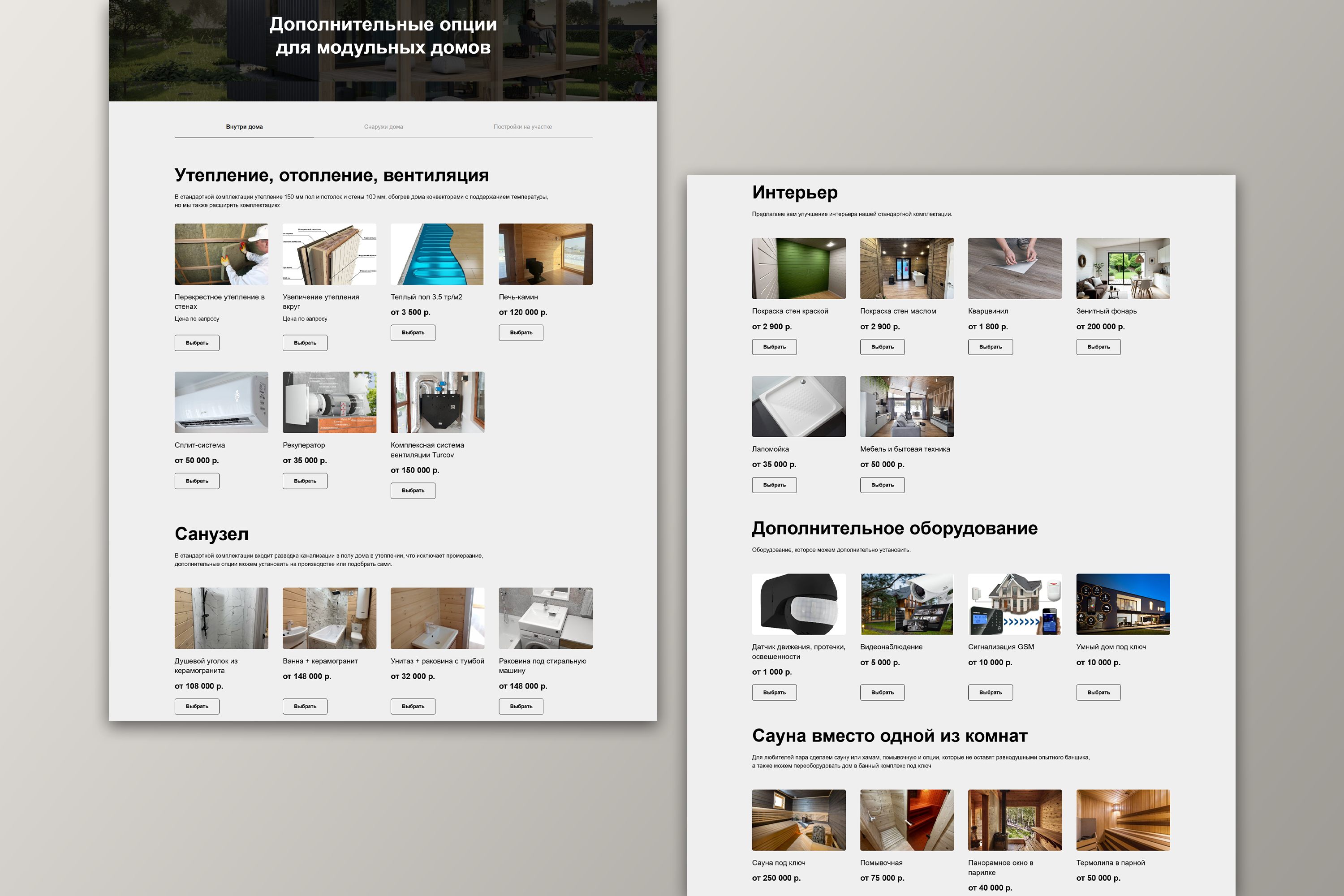Open the 'Снаружи дома' tab

[x=383, y=127]
